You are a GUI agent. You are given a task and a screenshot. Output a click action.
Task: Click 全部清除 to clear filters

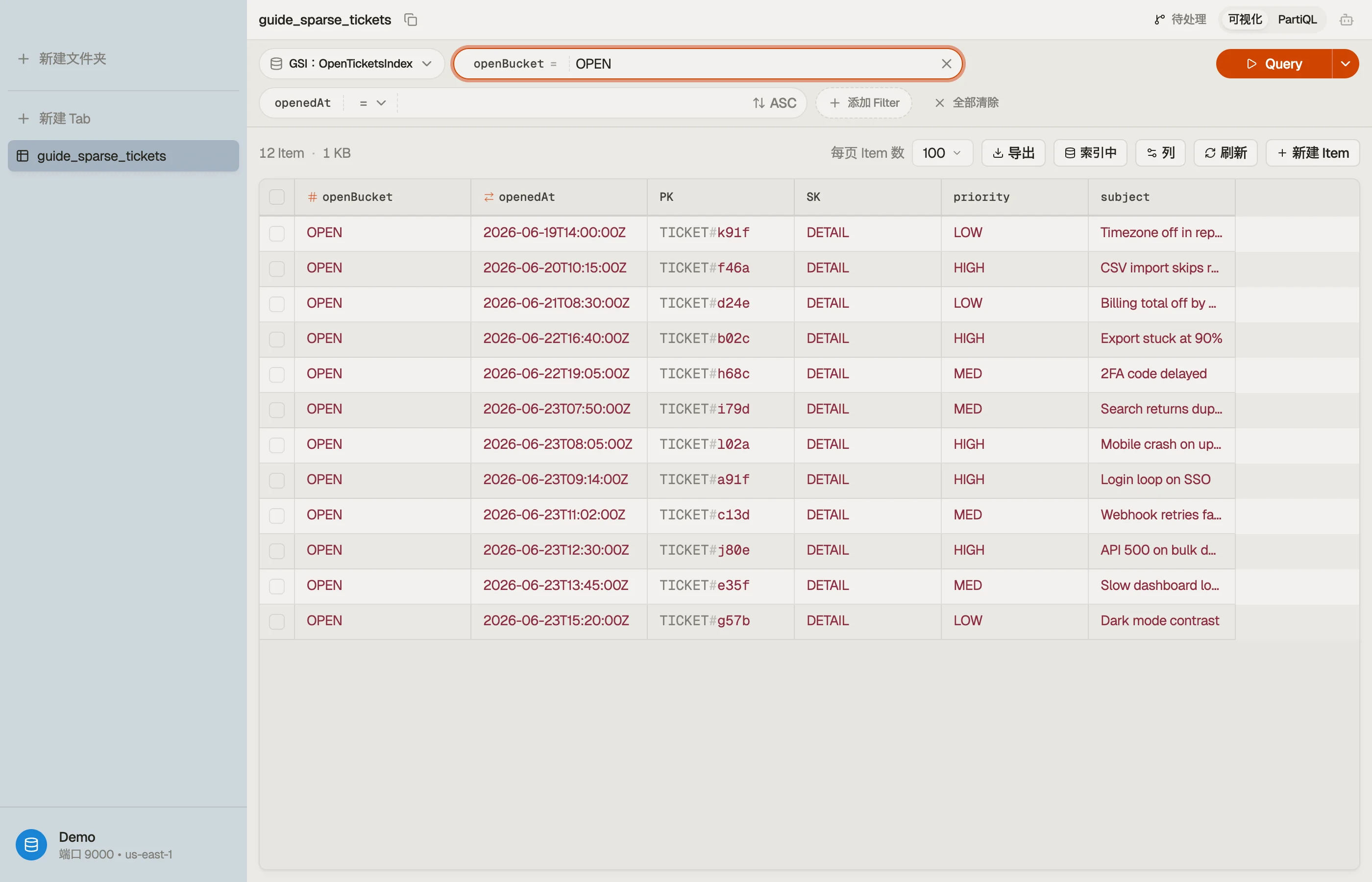point(967,103)
